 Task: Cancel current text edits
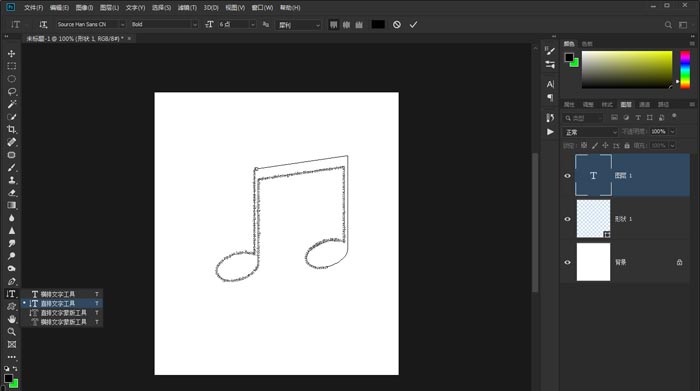click(397, 25)
